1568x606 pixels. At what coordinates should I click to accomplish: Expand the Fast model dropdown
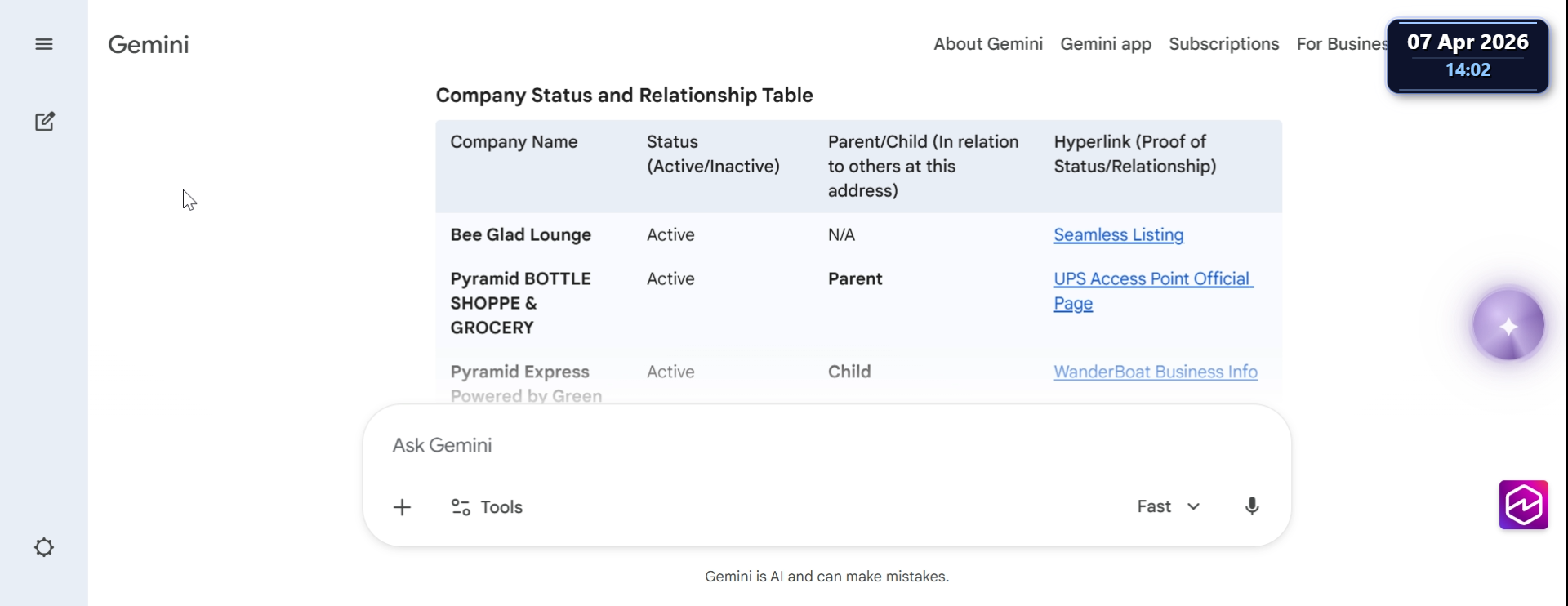1169,506
